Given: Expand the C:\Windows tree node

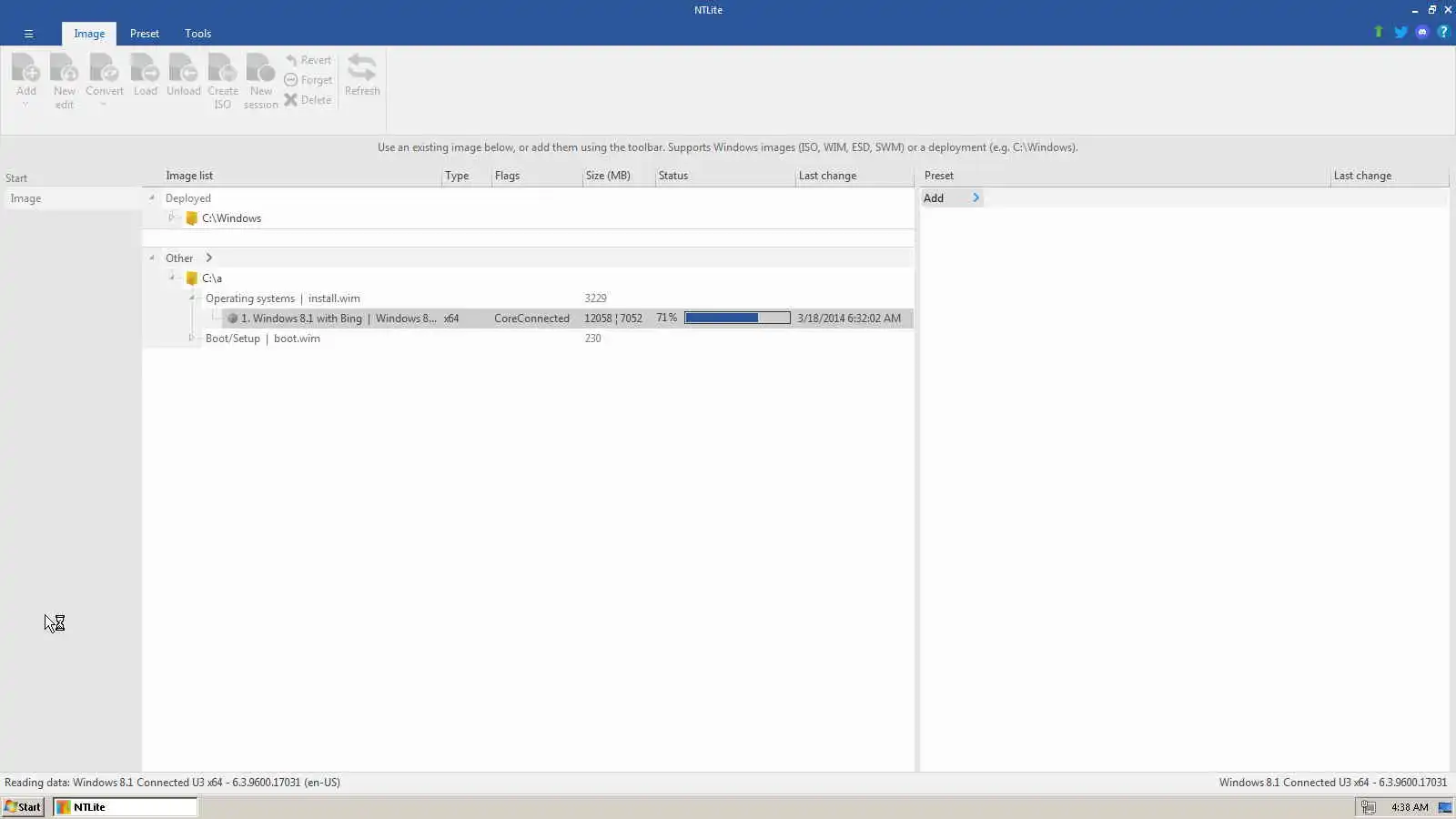Looking at the screenshot, I should [171, 218].
